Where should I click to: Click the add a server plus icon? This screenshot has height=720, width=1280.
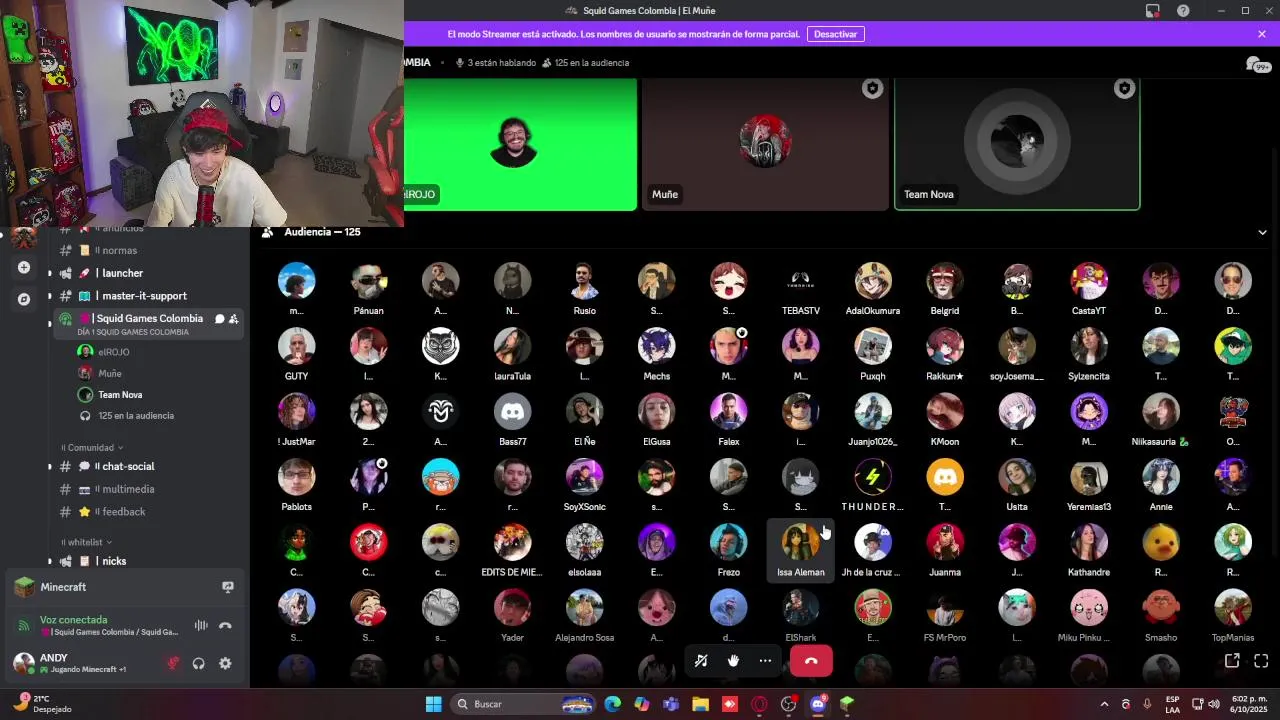pos(24,267)
